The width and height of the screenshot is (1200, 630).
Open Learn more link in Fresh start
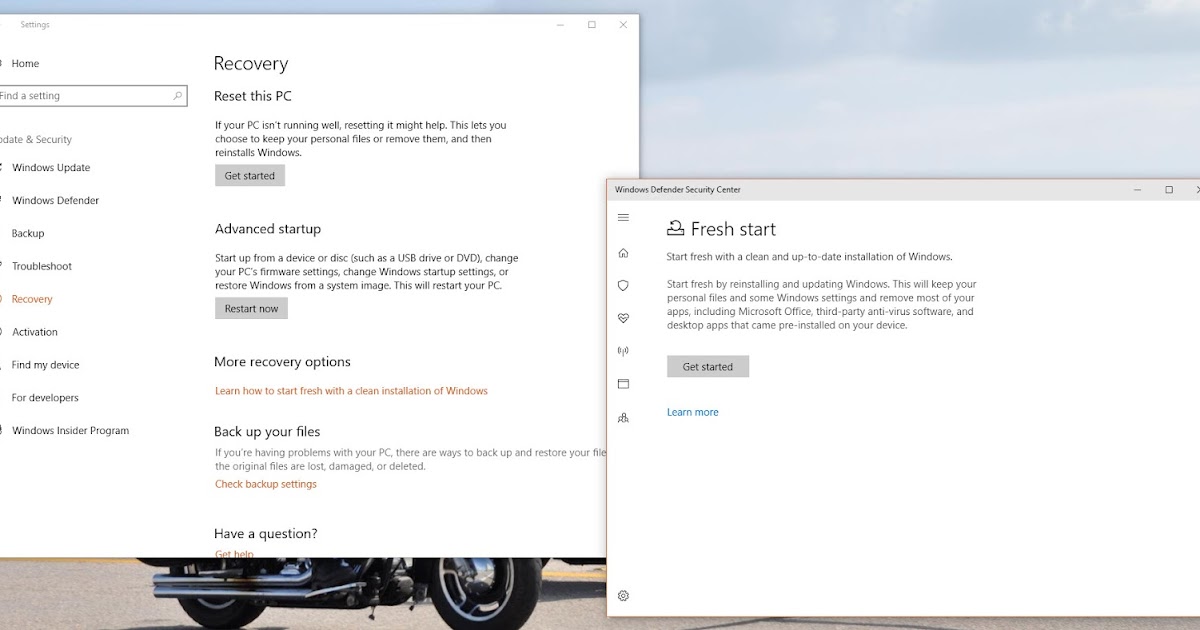point(693,412)
